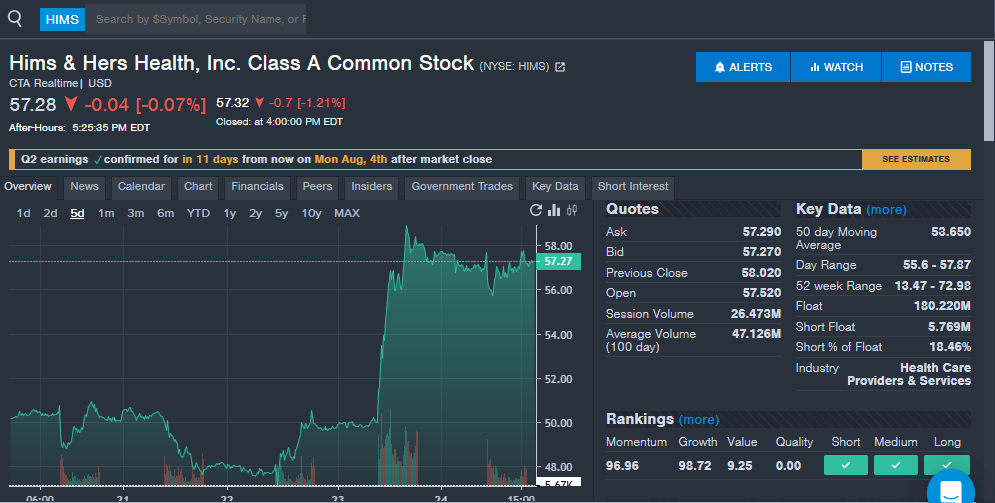Click Average Volume value 47.126M
The width and height of the screenshot is (995, 503).
(x=756, y=334)
